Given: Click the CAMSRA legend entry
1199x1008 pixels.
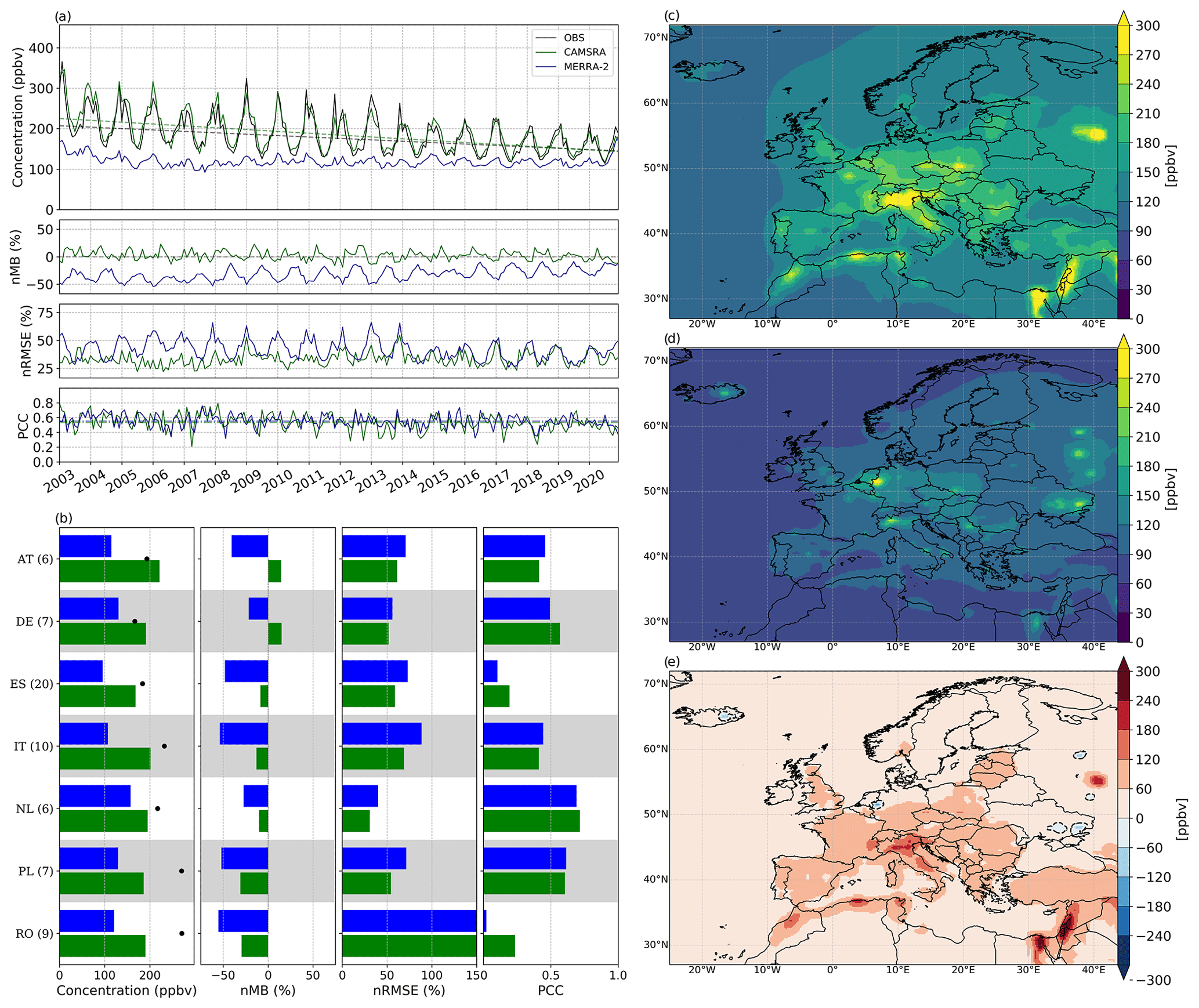Looking at the screenshot, I should (x=584, y=52).
